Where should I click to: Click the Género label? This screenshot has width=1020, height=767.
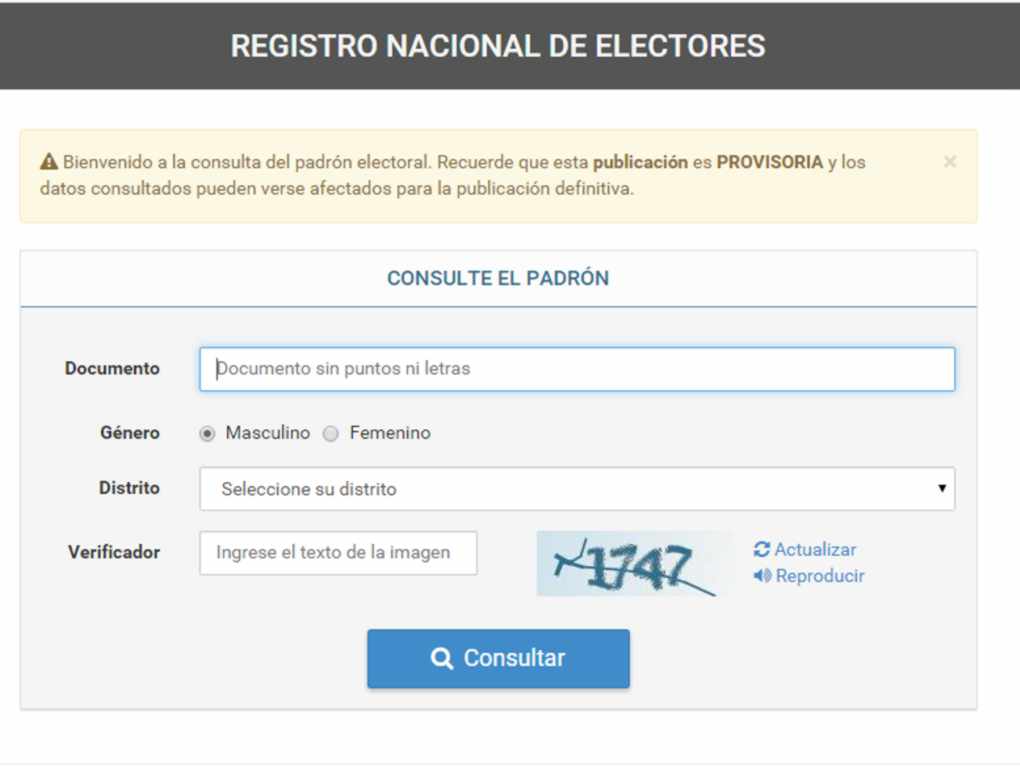point(130,434)
